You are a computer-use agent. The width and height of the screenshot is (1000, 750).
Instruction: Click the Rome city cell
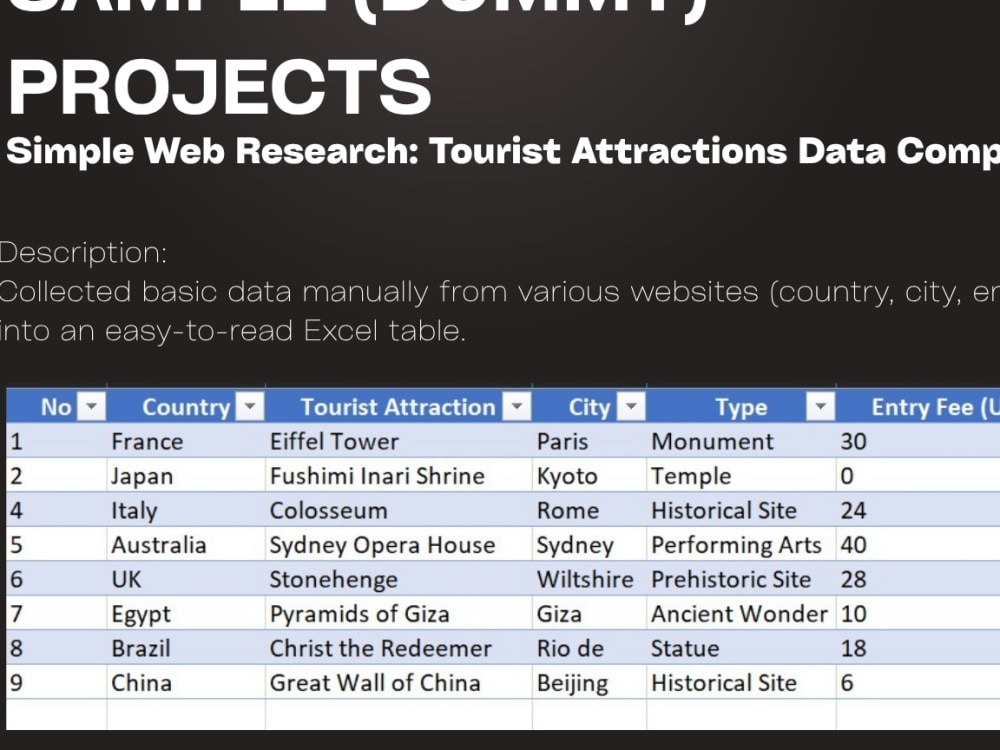pos(589,510)
